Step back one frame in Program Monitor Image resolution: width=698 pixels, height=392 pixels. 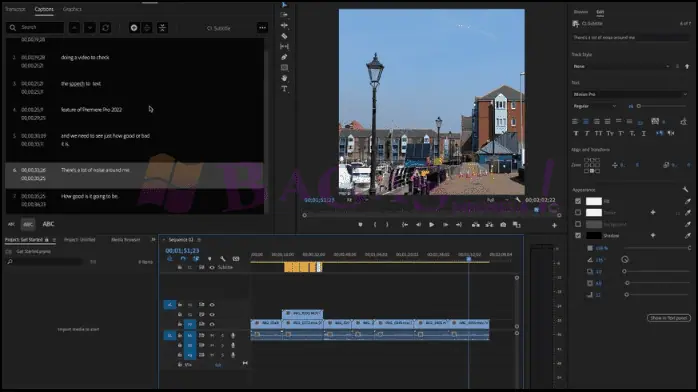418,225
